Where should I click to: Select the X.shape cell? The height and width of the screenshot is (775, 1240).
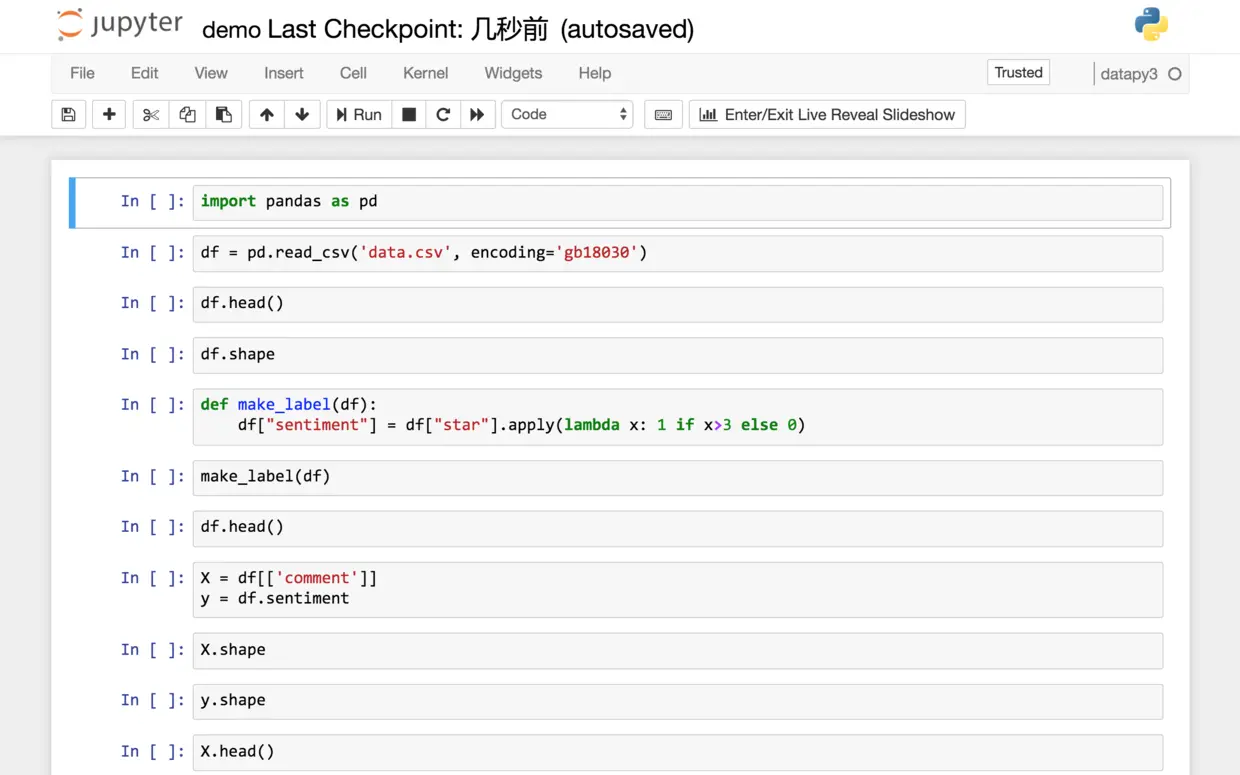click(677, 650)
